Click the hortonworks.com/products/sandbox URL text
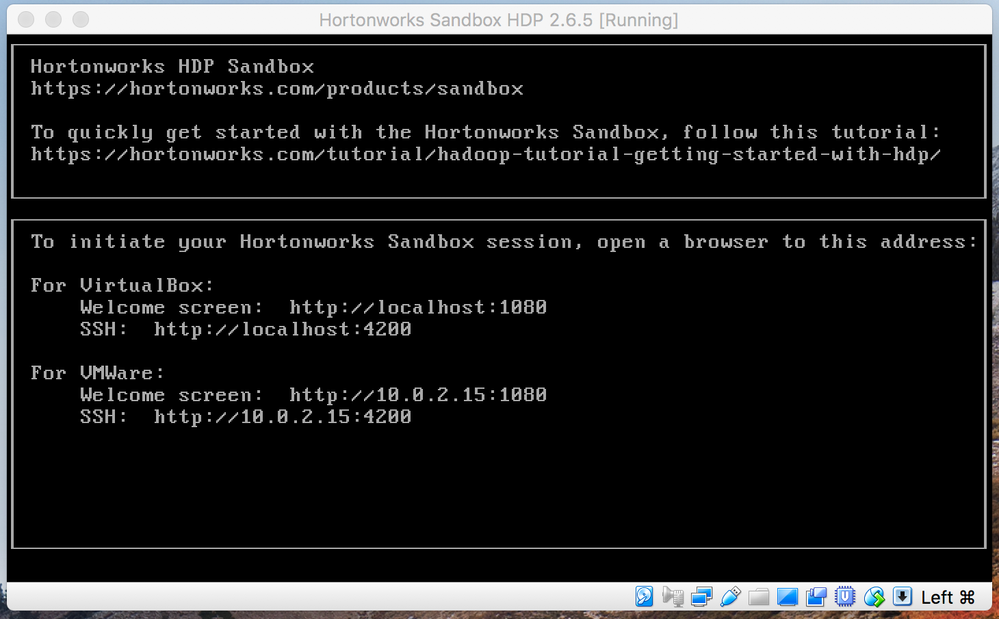The height and width of the screenshot is (619, 999). click(x=277, y=89)
